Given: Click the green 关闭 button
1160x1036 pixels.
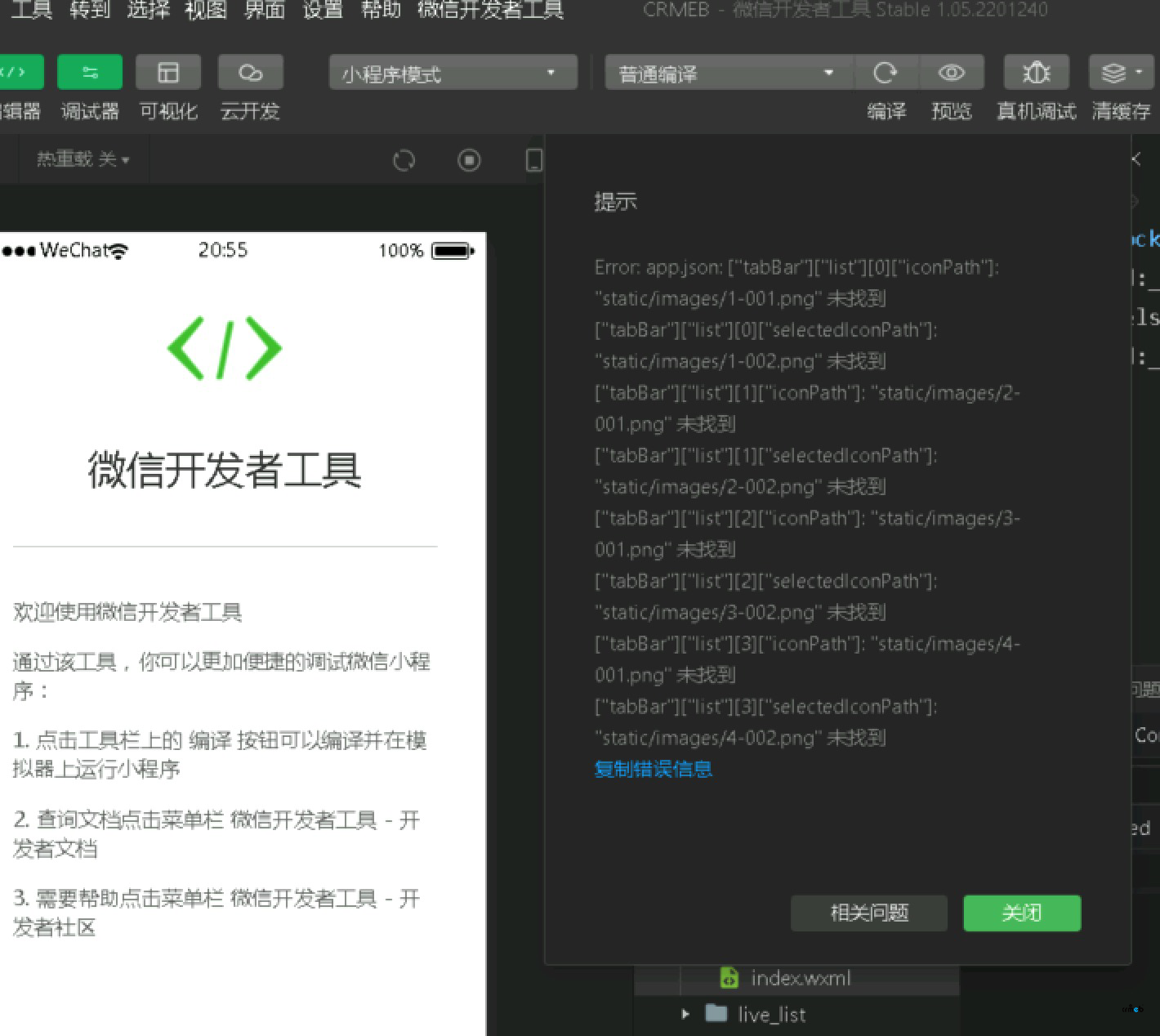Looking at the screenshot, I should click(x=1022, y=913).
